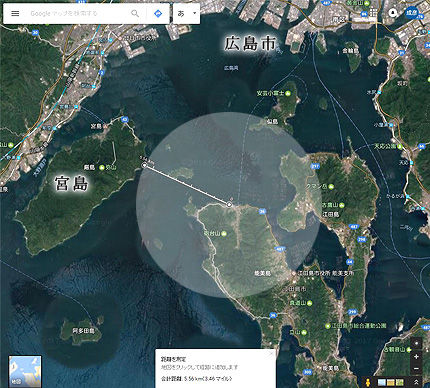Click the route 43 road shield on Miyajima

click(125, 119)
